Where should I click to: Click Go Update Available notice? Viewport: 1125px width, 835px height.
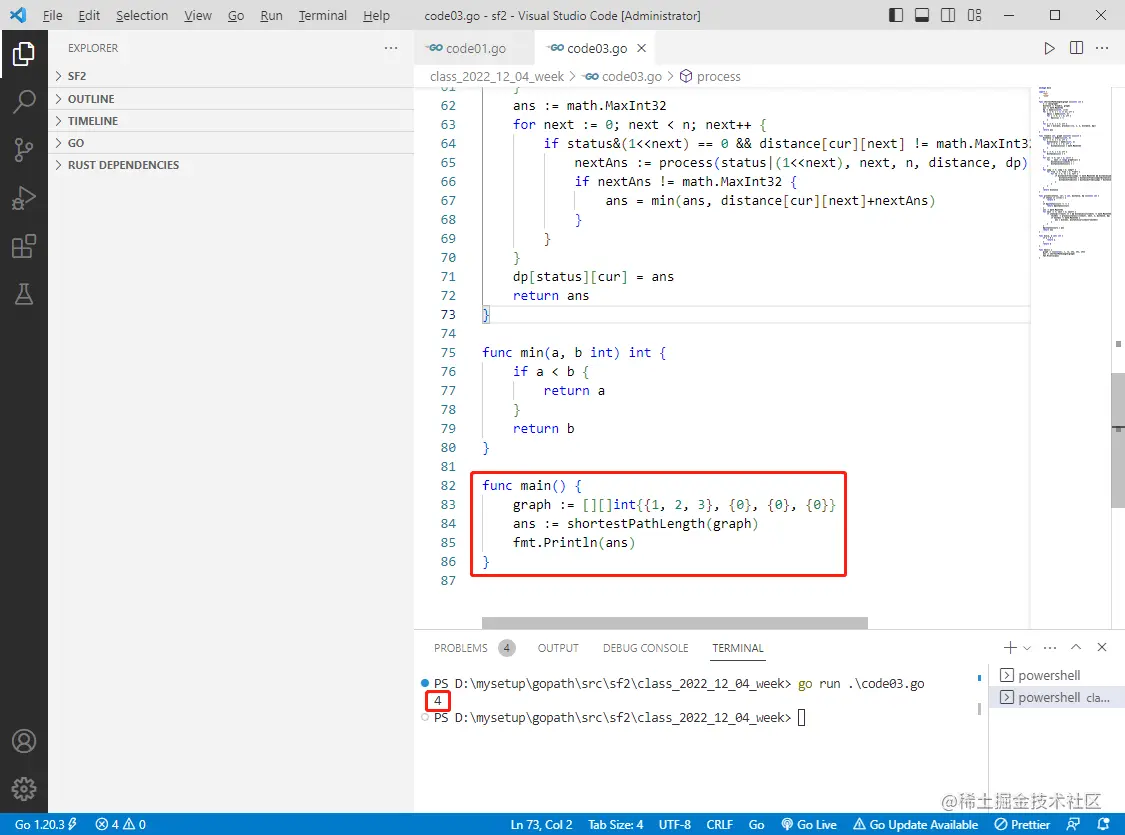915,824
